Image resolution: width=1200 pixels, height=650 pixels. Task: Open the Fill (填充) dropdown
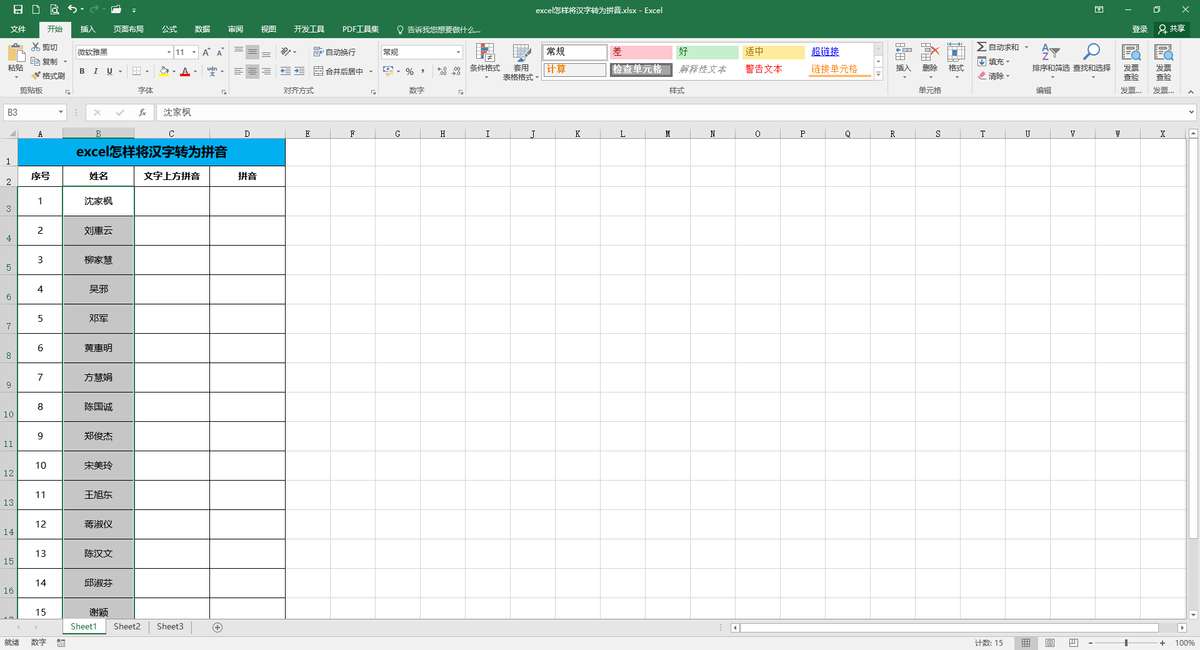993,61
